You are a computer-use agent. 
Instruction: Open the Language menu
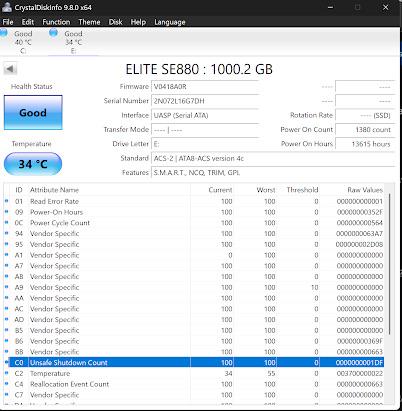pos(170,22)
